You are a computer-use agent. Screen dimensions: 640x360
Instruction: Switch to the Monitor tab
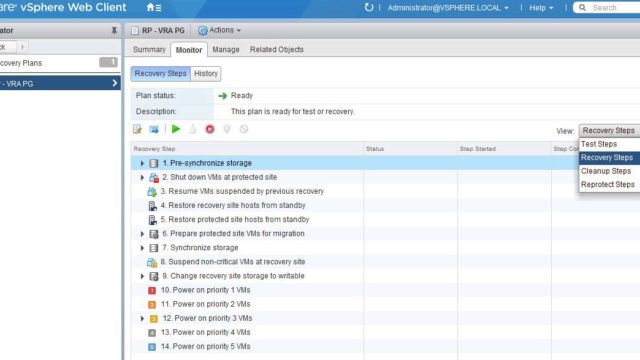click(189, 50)
